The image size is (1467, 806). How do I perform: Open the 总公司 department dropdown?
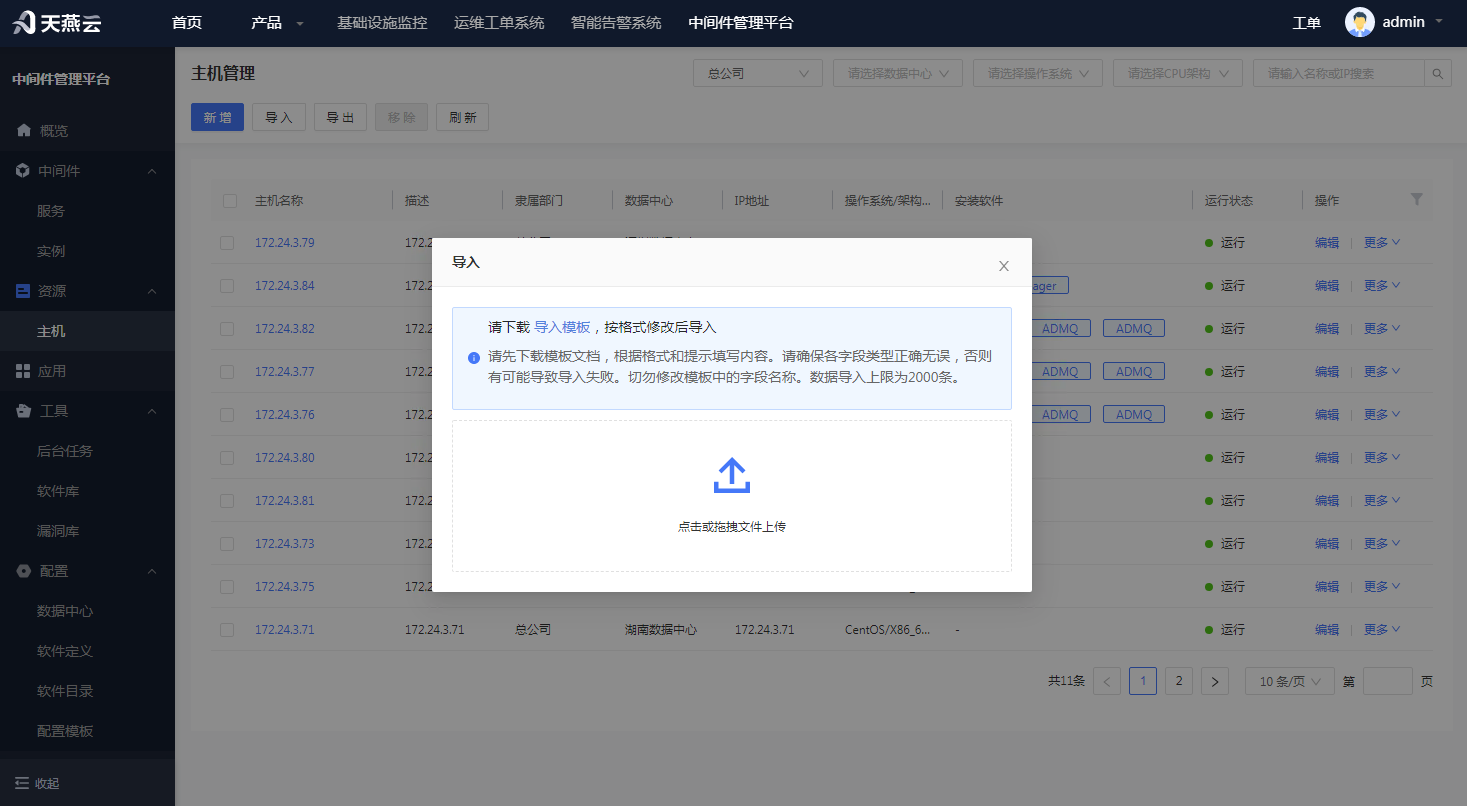758,73
